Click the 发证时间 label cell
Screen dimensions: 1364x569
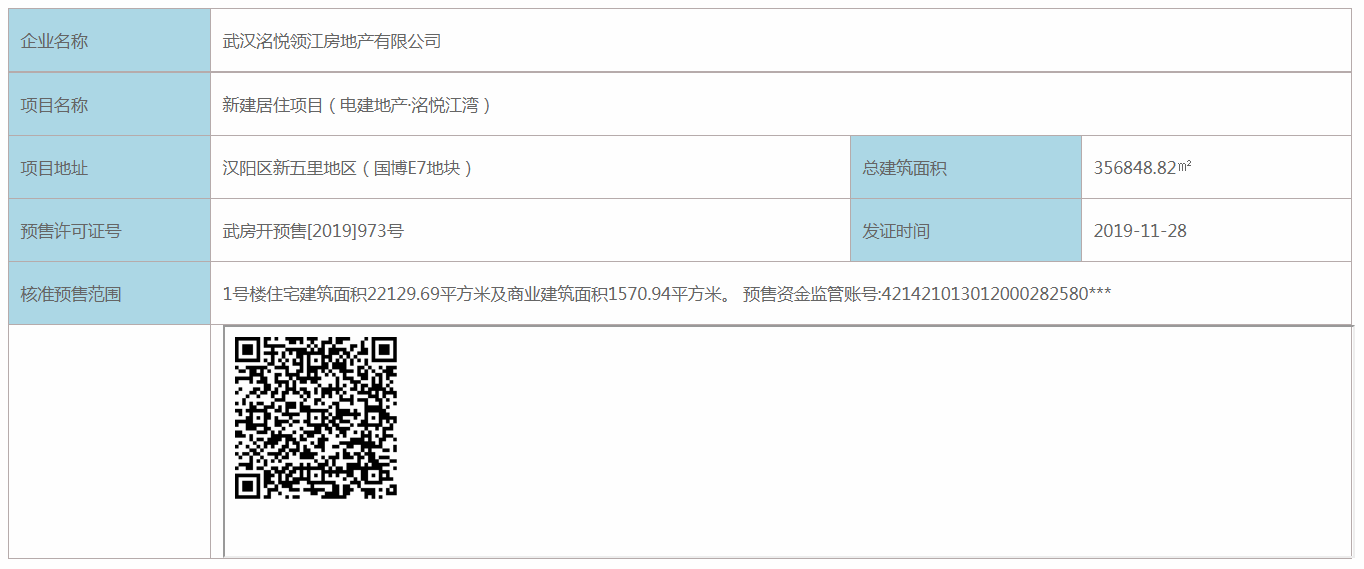[x=966, y=230]
